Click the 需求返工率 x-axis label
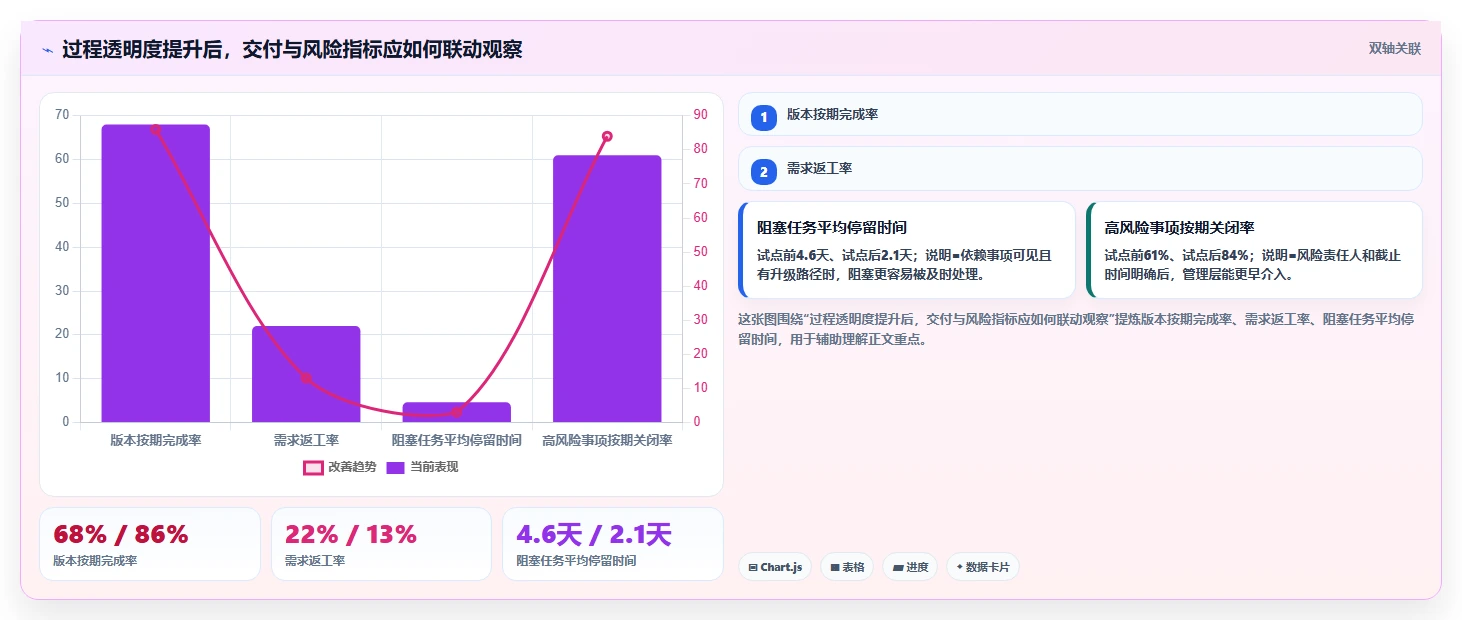1462x620 pixels. [306, 440]
